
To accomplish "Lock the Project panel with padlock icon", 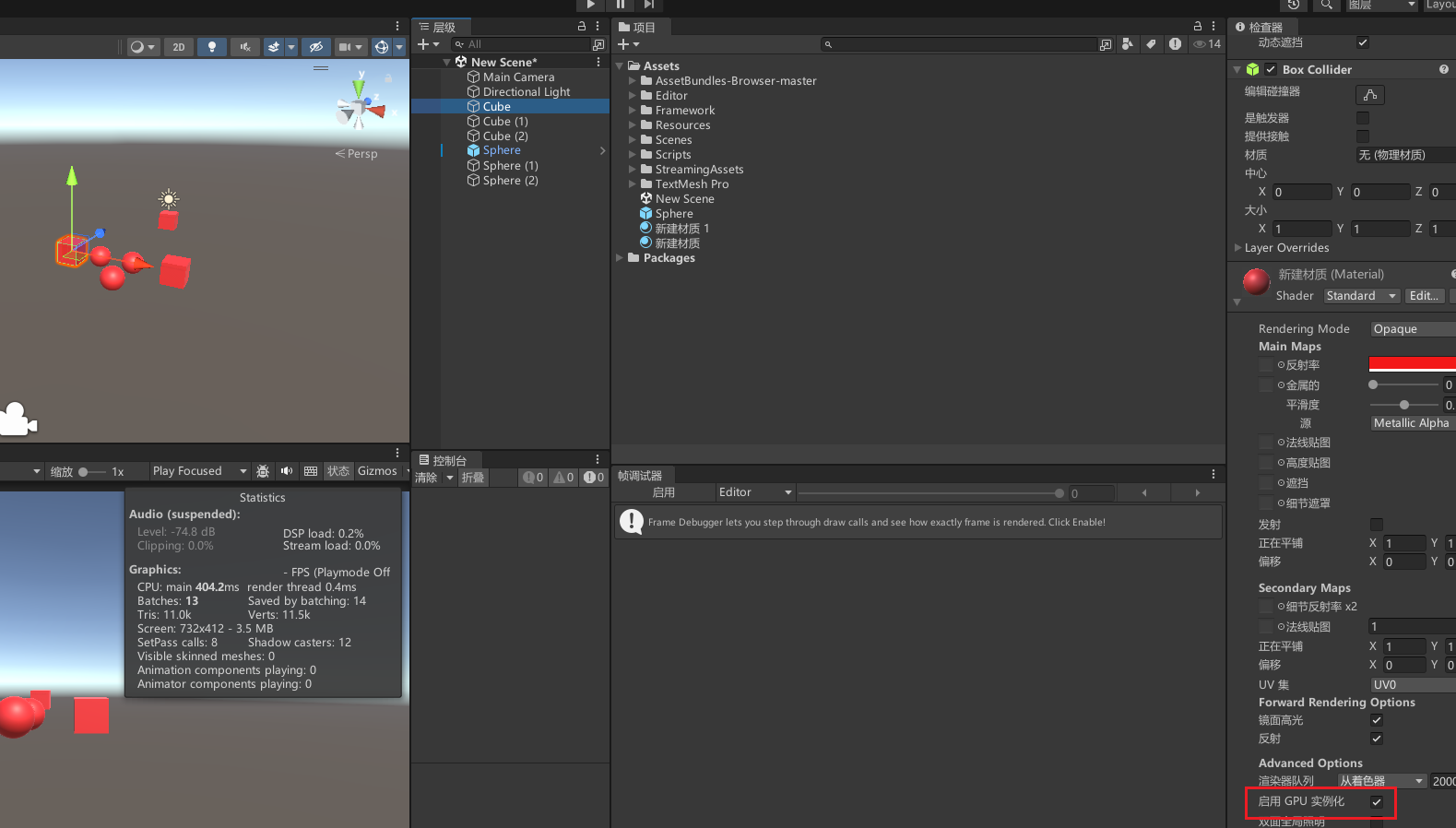I will coord(1197,27).
